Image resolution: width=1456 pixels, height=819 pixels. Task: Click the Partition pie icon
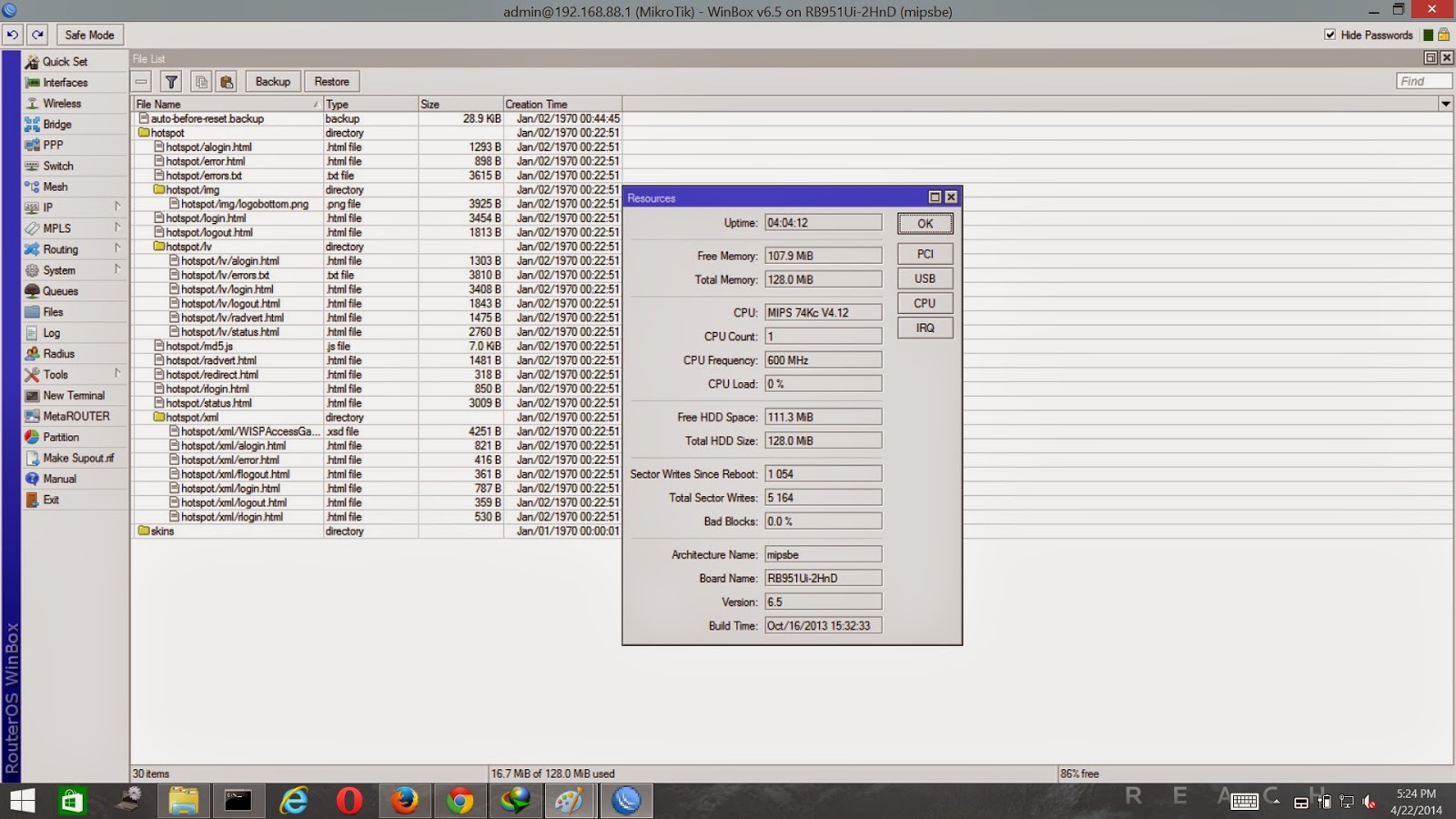(32, 438)
